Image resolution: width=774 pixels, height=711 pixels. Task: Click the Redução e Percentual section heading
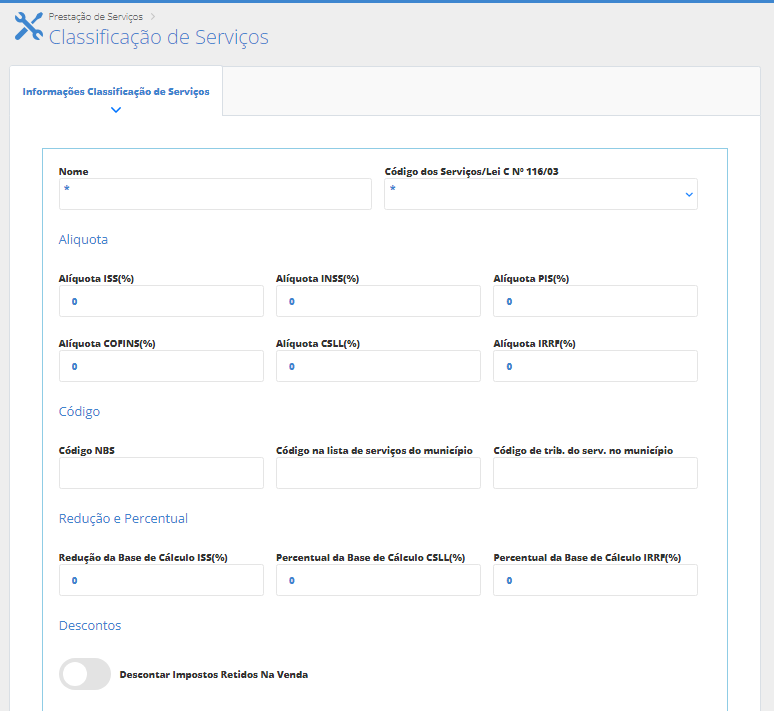pyautogui.click(x=123, y=518)
